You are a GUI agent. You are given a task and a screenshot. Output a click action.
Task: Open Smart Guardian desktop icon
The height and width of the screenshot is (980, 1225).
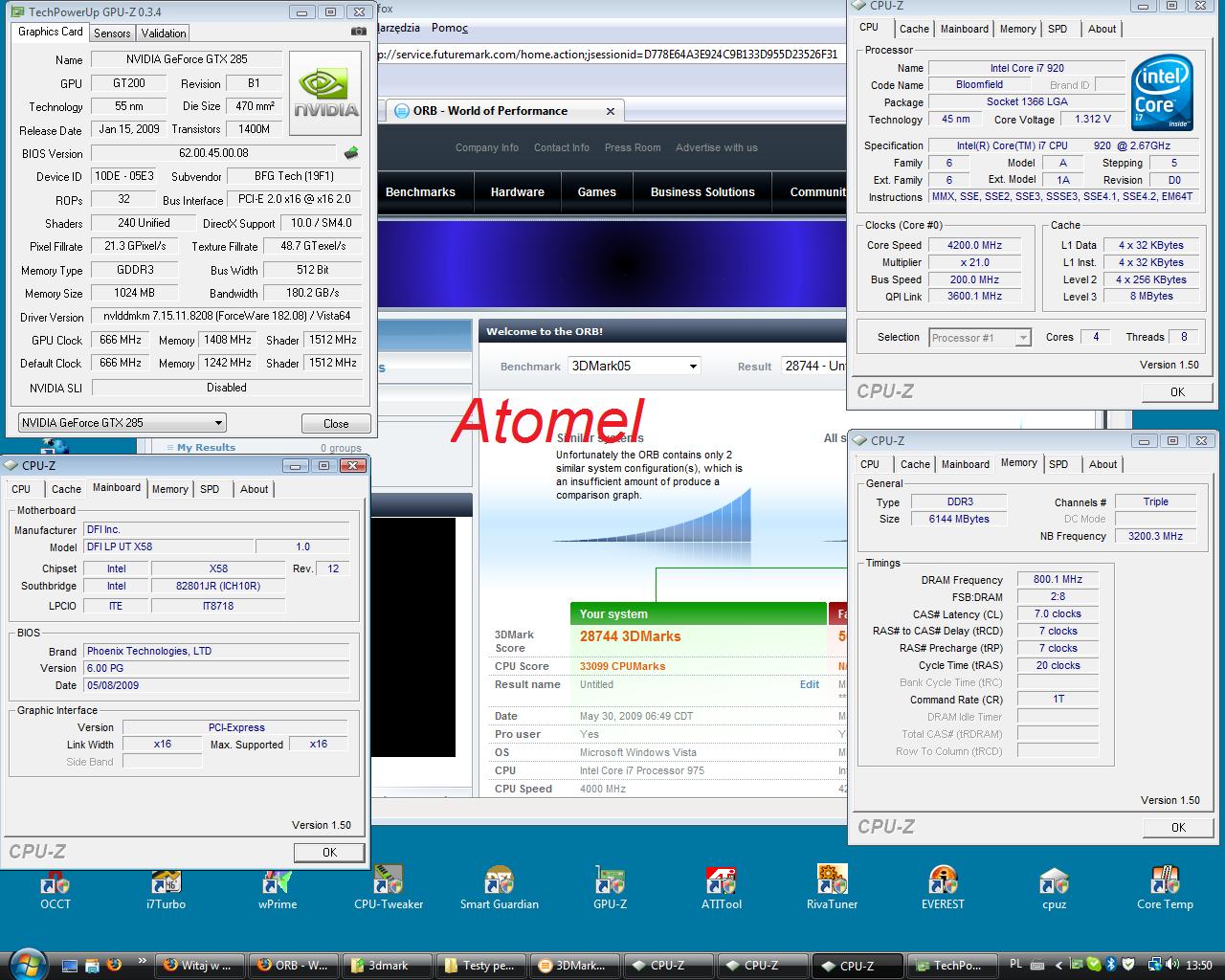tap(499, 886)
